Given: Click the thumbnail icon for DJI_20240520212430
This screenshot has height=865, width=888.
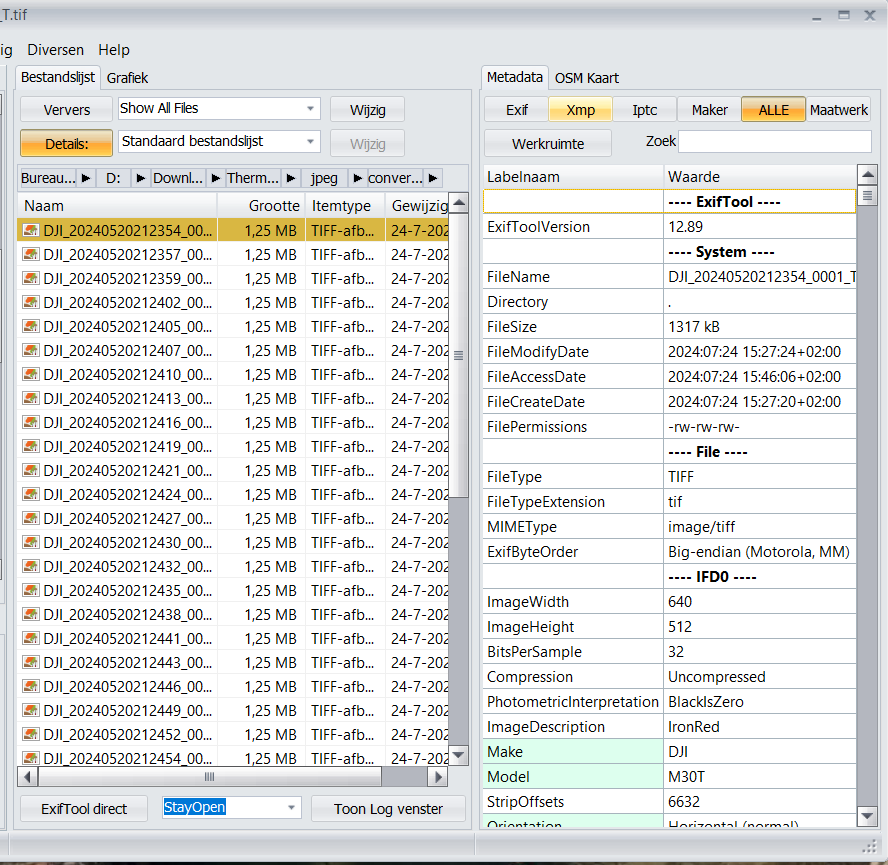Looking at the screenshot, I should click(x=31, y=542).
